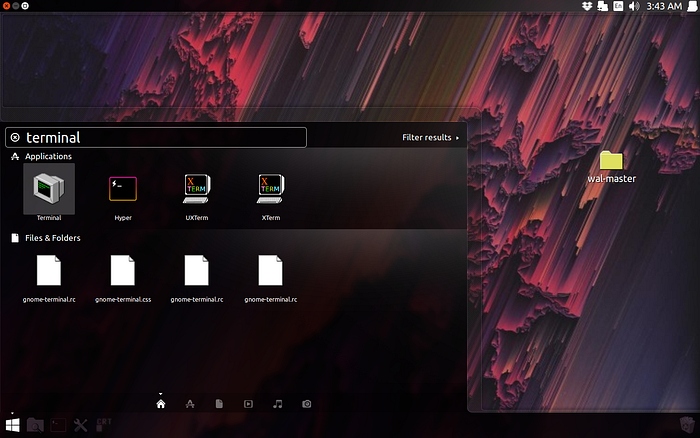Open the sound volume indicator
700x438 pixels.
[634, 6]
